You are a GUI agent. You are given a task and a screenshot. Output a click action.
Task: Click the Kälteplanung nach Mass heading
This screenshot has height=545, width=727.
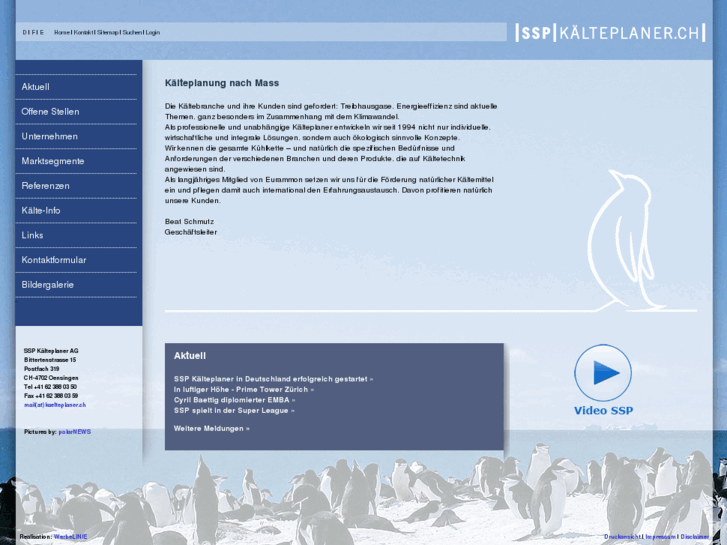[222, 83]
